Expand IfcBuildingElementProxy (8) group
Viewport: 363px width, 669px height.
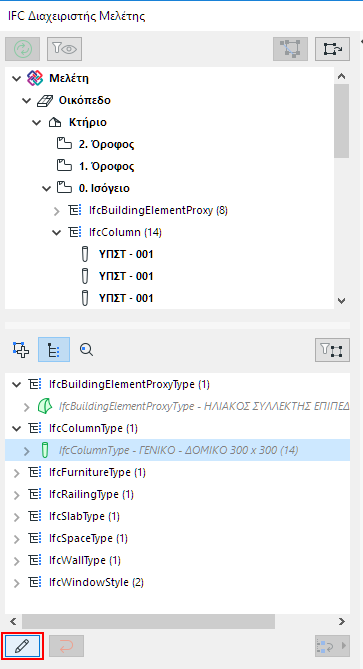point(57,210)
